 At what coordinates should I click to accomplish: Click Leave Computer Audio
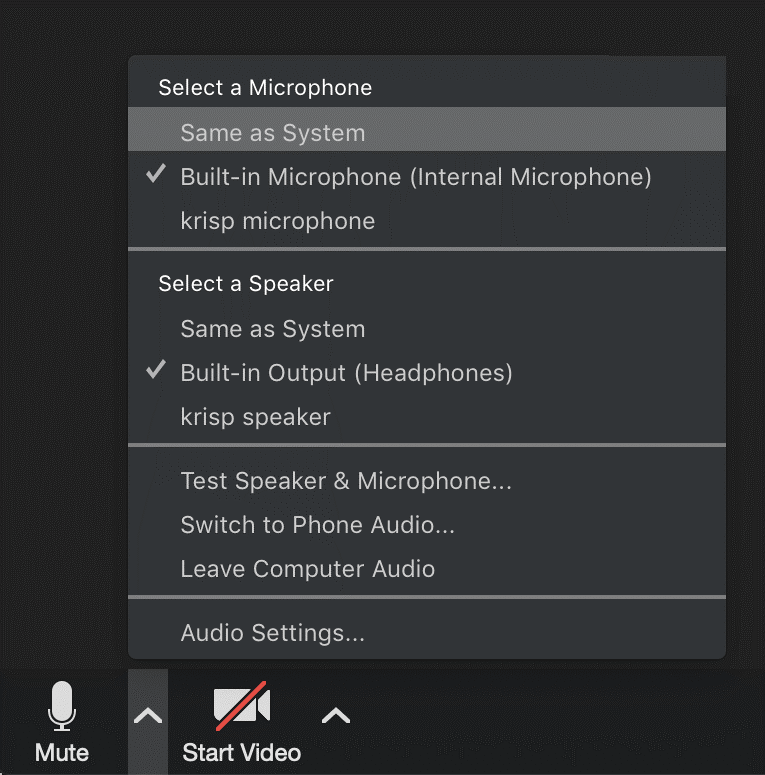[x=307, y=569]
